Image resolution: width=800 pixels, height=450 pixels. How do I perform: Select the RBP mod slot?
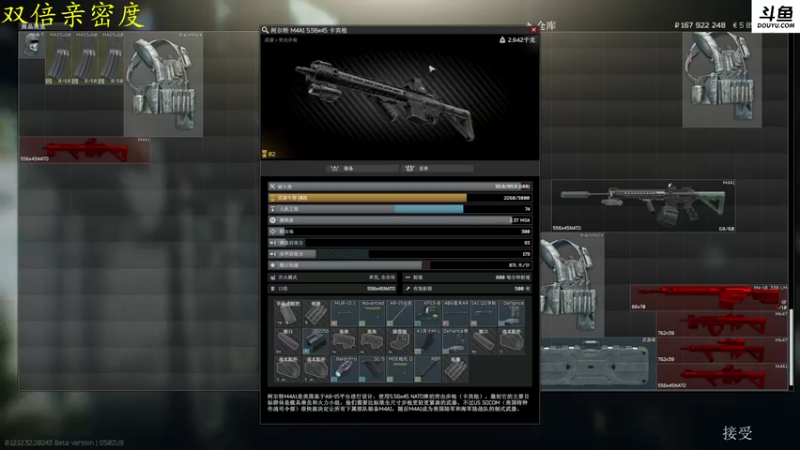(428, 369)
